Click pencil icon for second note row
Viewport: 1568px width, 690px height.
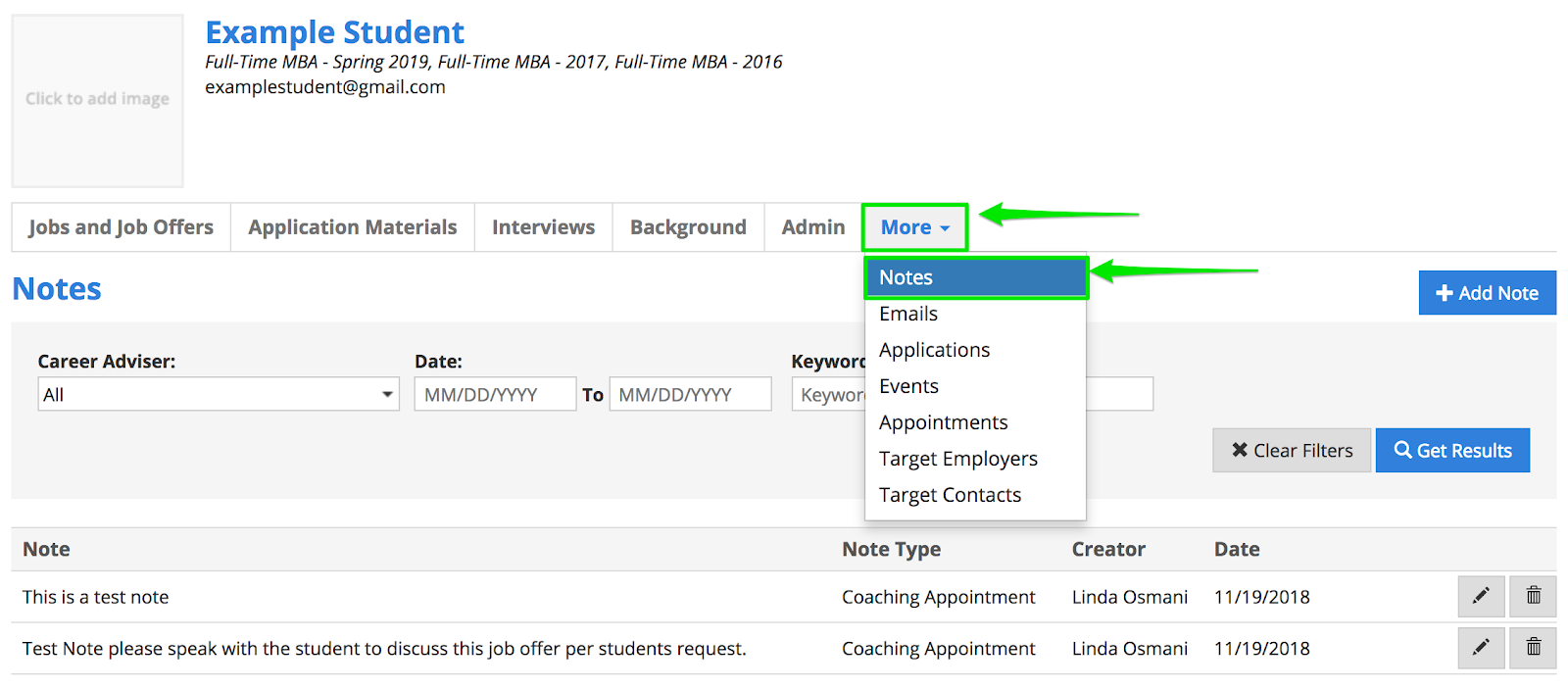coord(1481,648)
